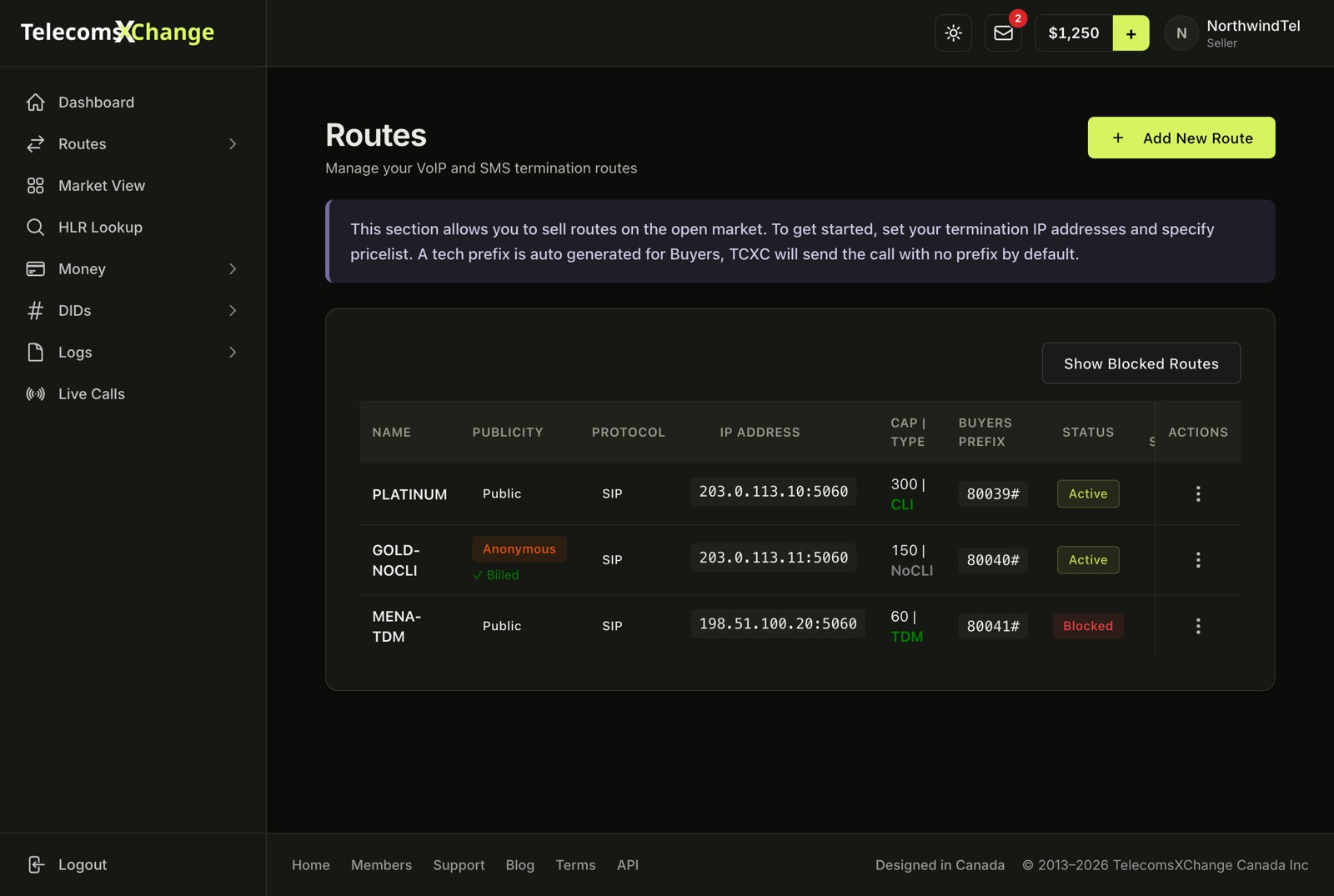Screen dimensions: 1334x896
Task: Click buyers prefix 80039#
Action: click(993, 493)
